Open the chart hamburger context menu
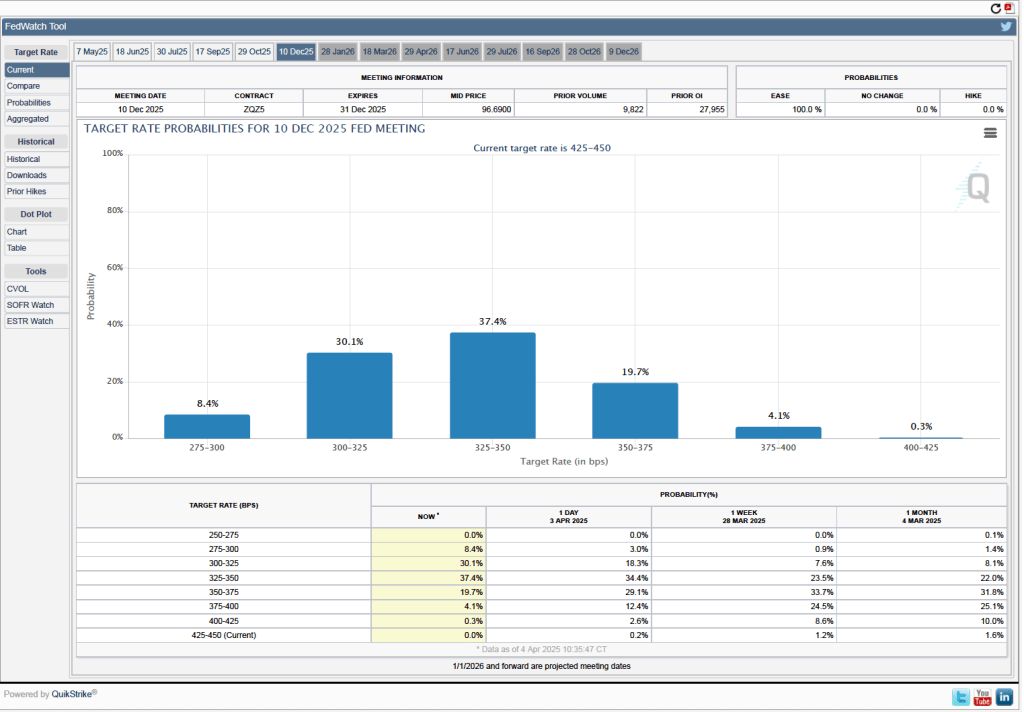The height and width of the screenshot is (712, 1024). [x=990, y=132]
